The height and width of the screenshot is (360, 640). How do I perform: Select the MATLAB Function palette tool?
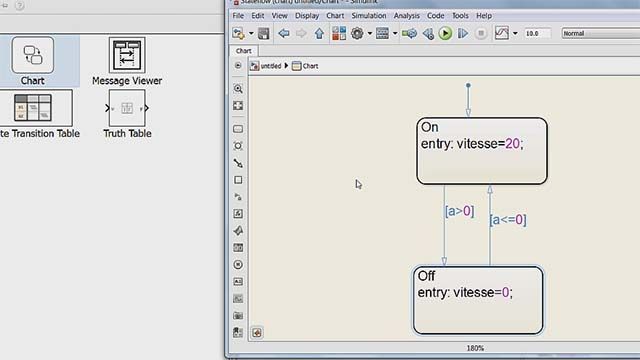point(238,231)
